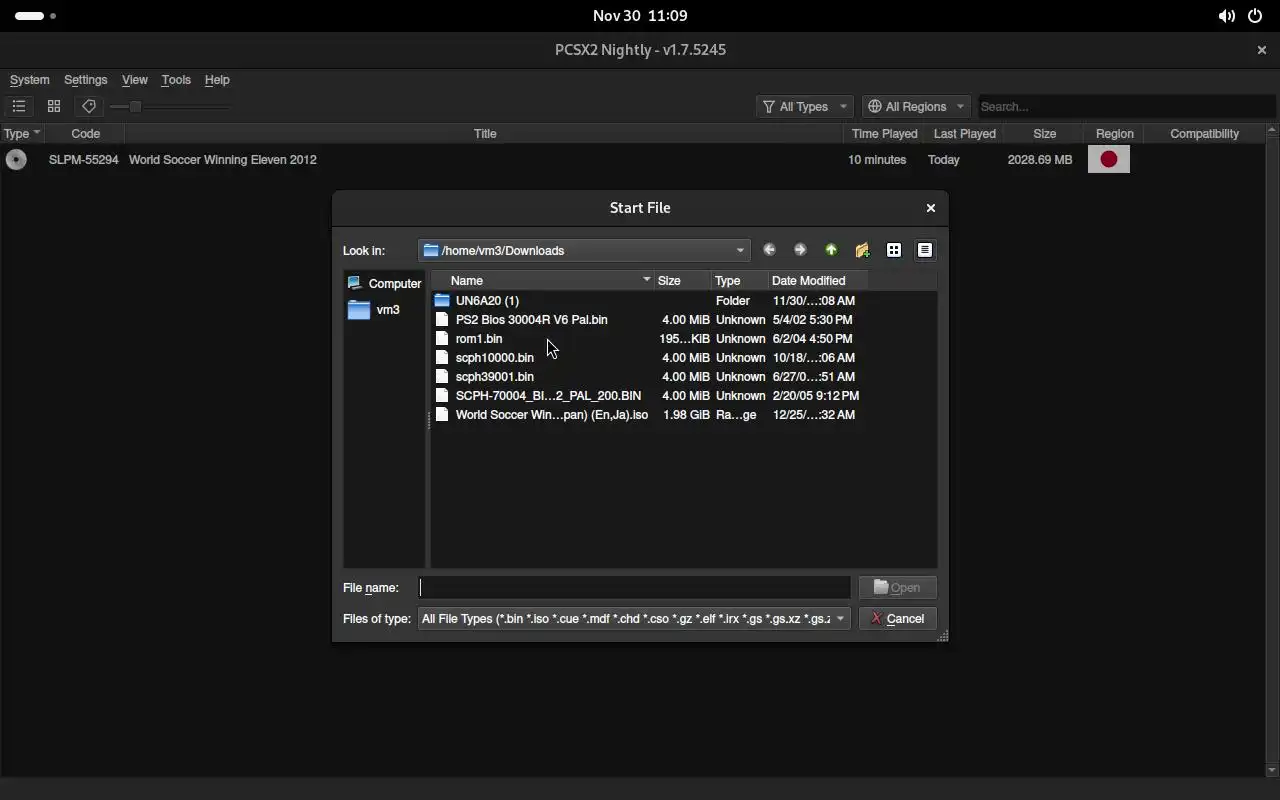Sort game list by Title column
The height and width of the screenshot is (800, 1280).
click(x=485, y=133)
